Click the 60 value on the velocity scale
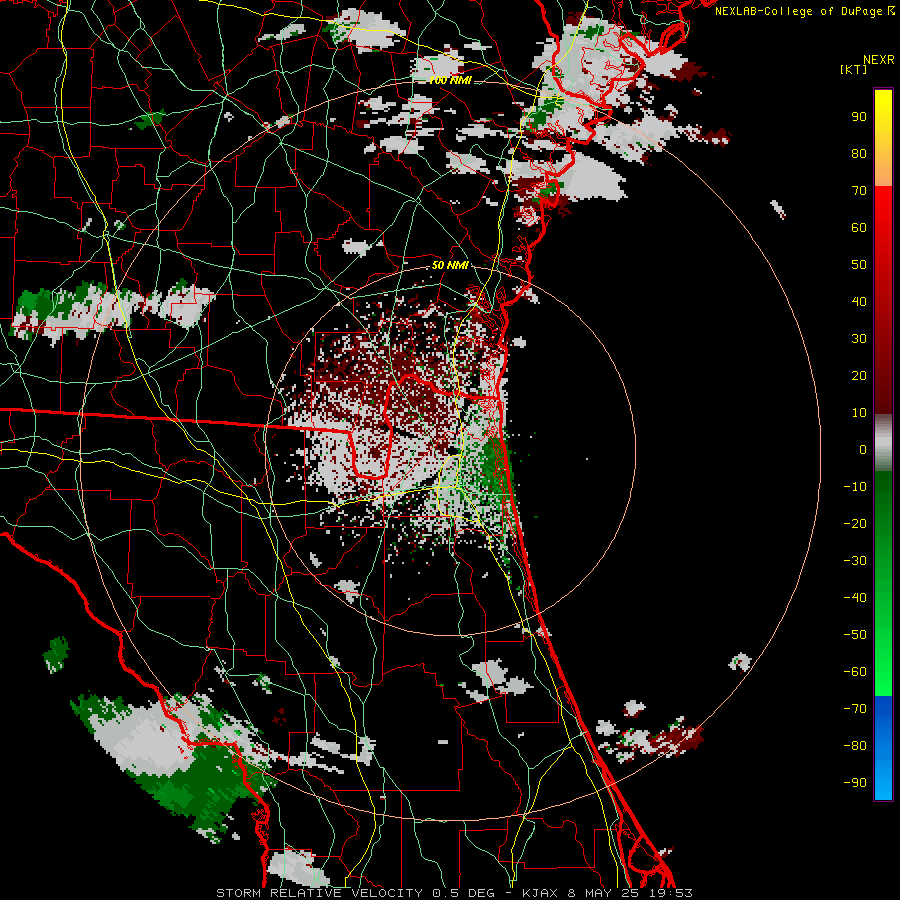Image resolution: width=900 pixels, height=900 pixels. pyautogui.click(x=859, y=228)
